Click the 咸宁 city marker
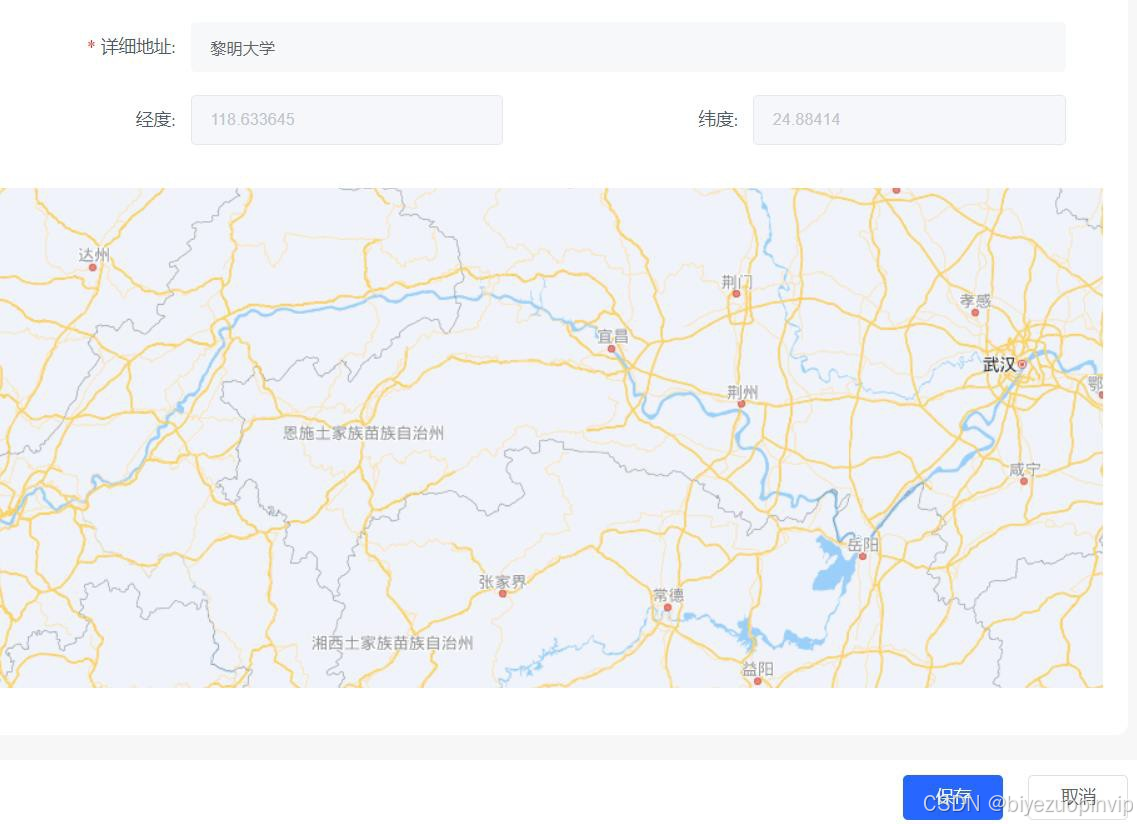Image resolution: width=1137 pixels, height=824 pixels. (1024, 480)
